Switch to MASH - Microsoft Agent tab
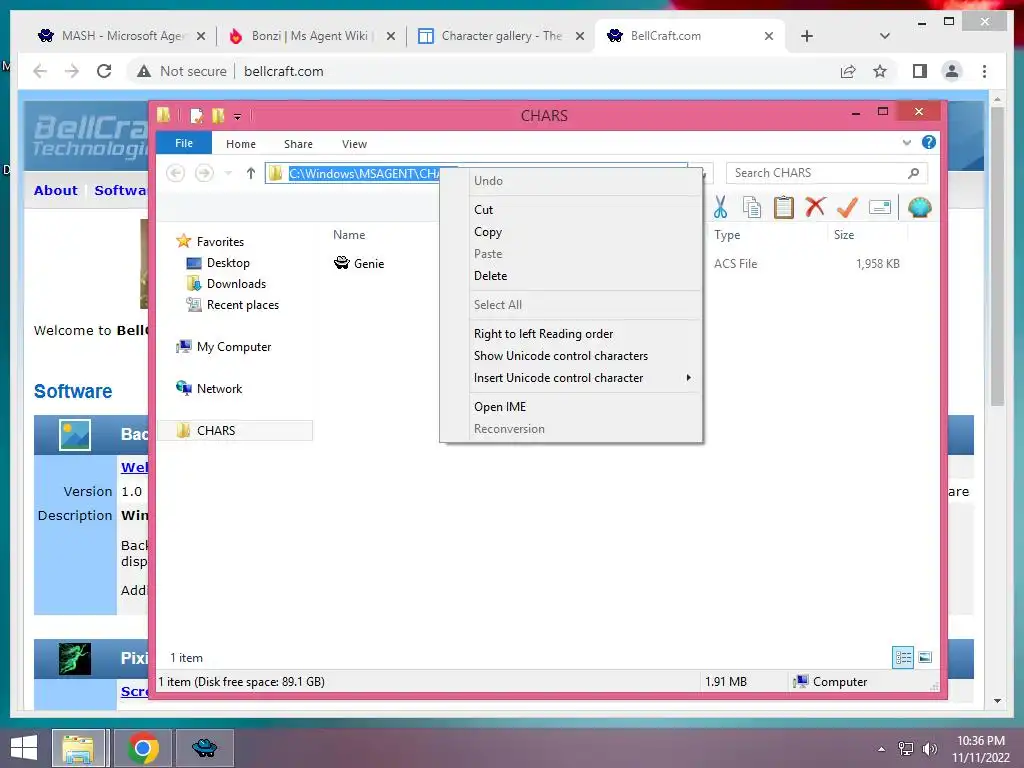The image size is (1024, 768). pyautogui.click(x=122, y=36)
